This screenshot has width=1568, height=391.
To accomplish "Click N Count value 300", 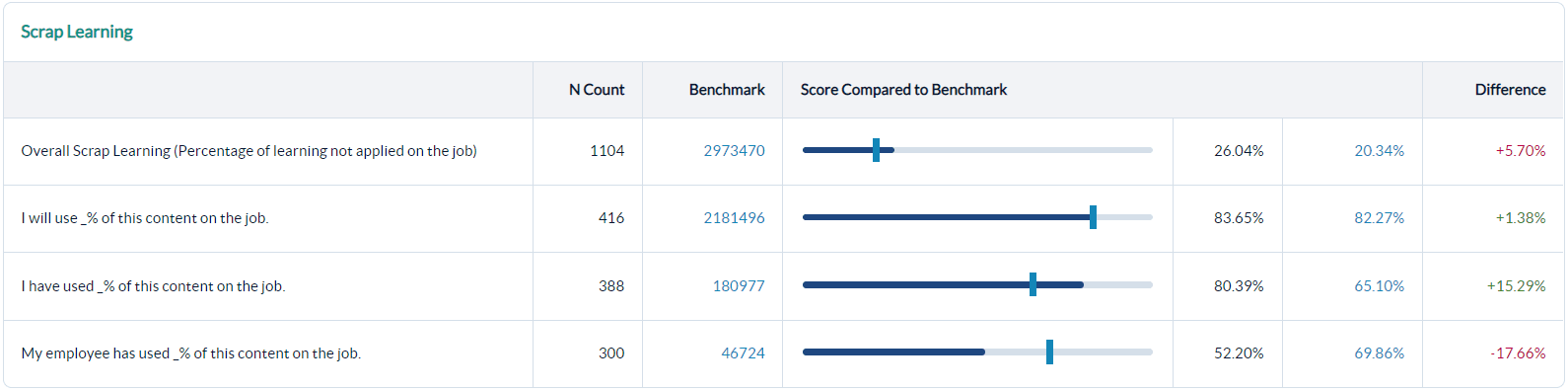I will tap(611, 353).
